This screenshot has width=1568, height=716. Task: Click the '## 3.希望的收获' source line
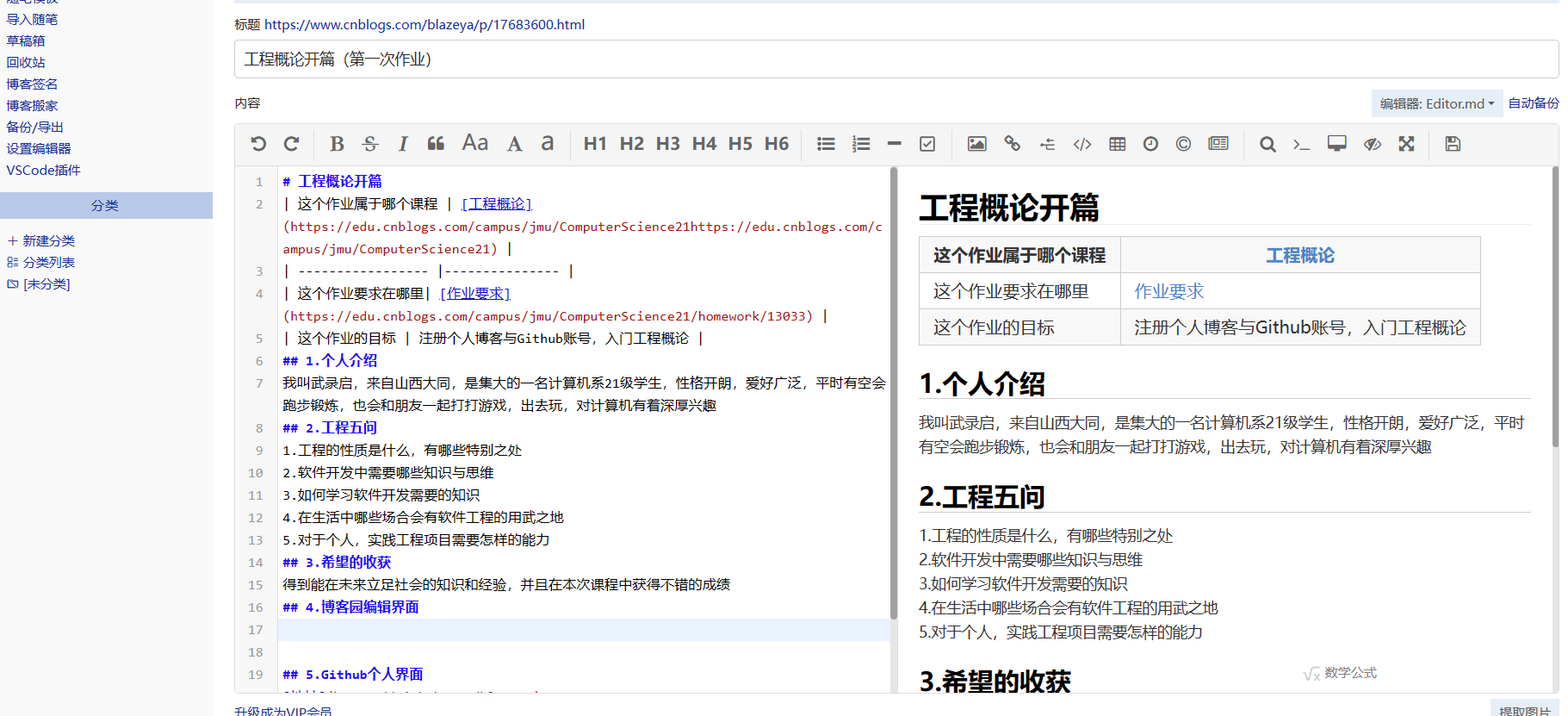337,562
